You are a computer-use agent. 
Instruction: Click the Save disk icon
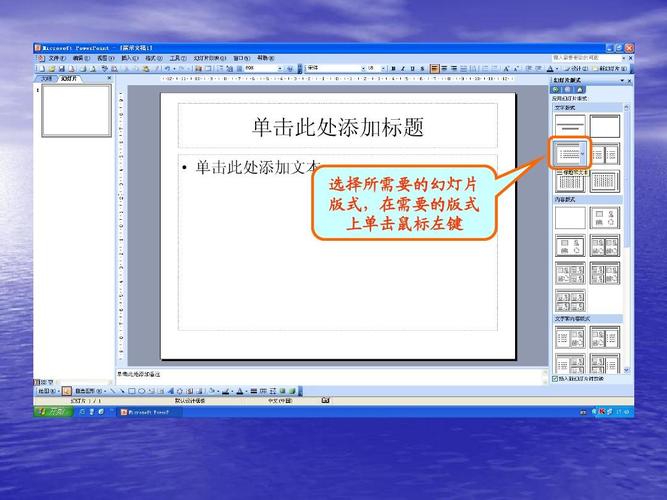pyautogui.click(x=62, y=69)
